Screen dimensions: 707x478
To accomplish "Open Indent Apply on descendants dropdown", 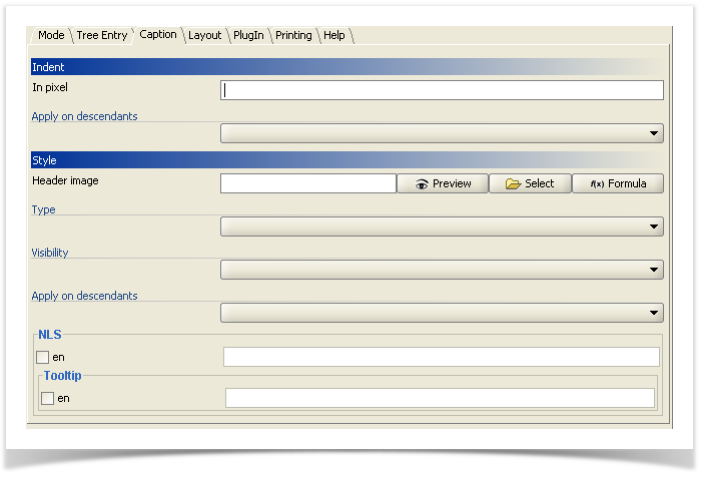I will (441, 133).
